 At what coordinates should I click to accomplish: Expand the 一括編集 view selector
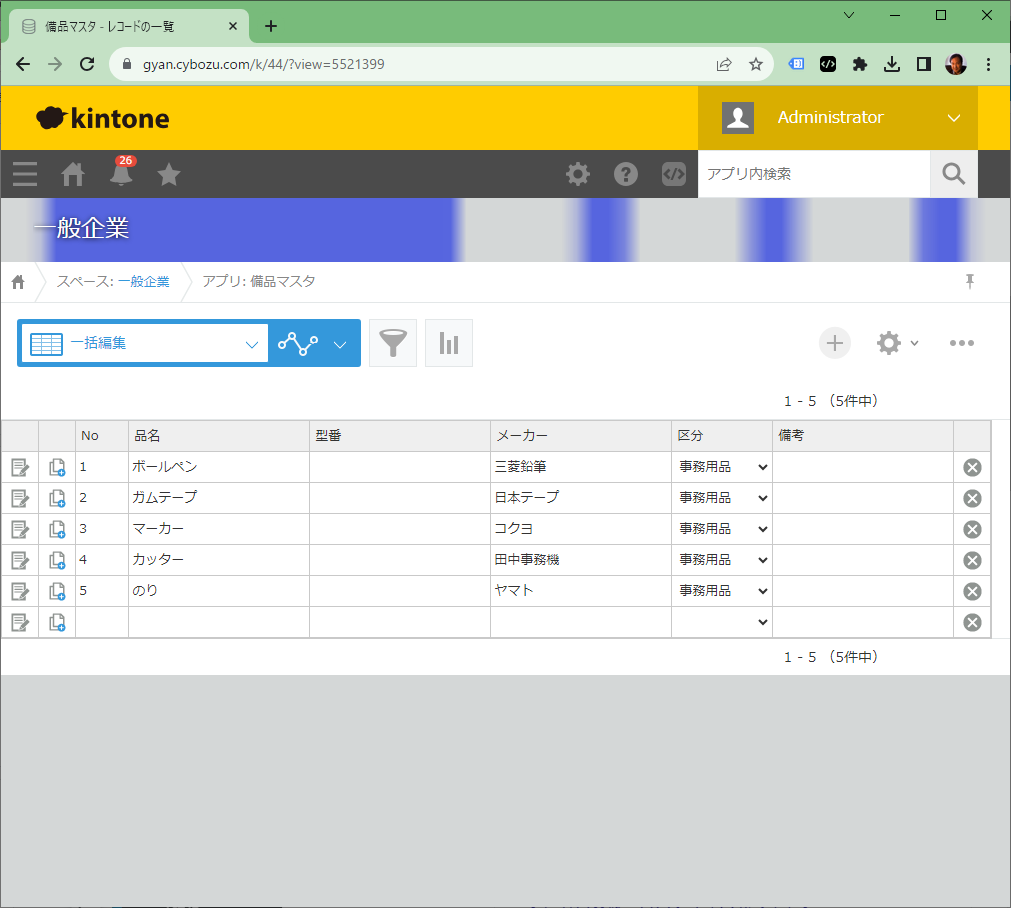pos(145,343)
